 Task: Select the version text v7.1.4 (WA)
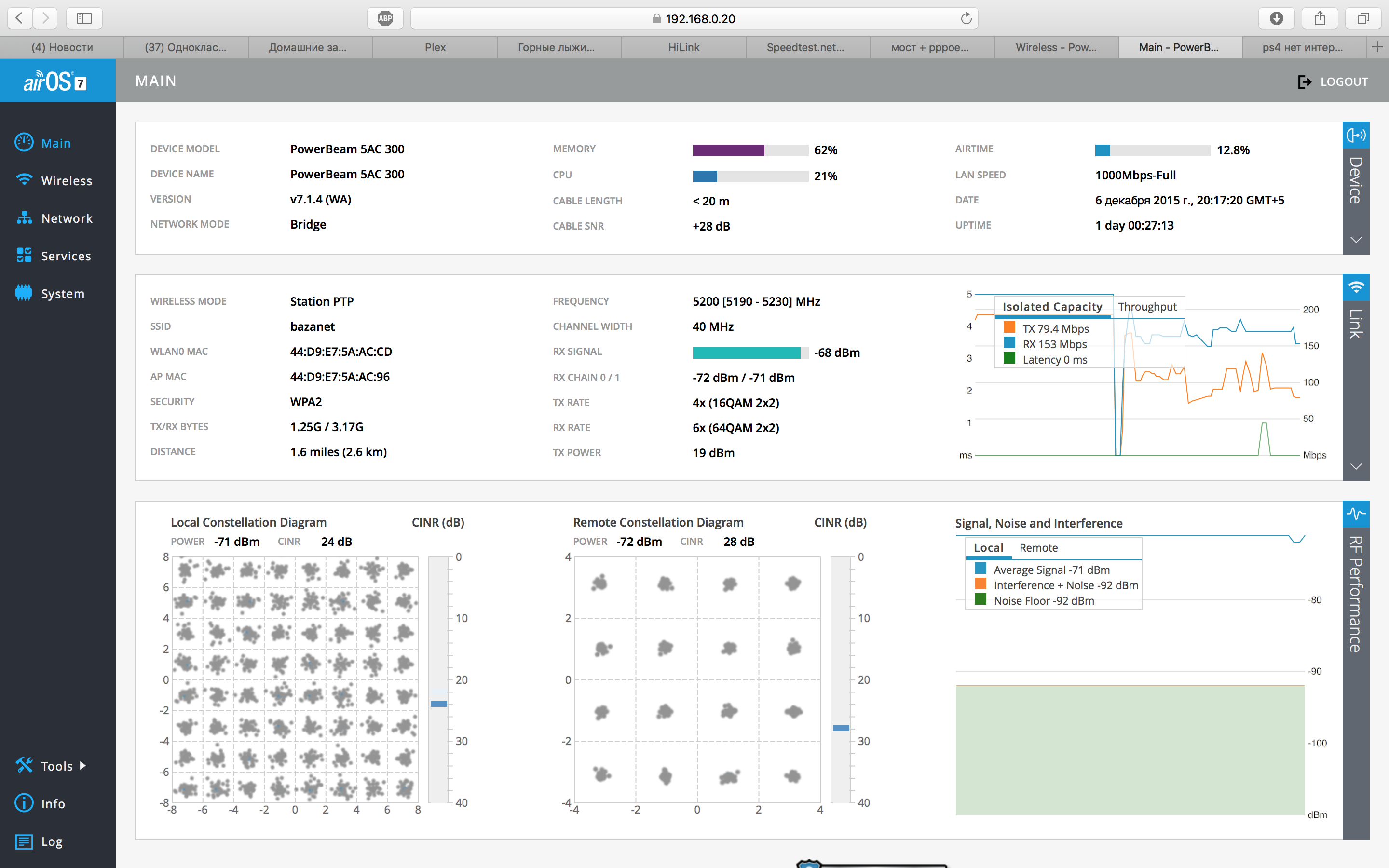(x=320, y=199)
